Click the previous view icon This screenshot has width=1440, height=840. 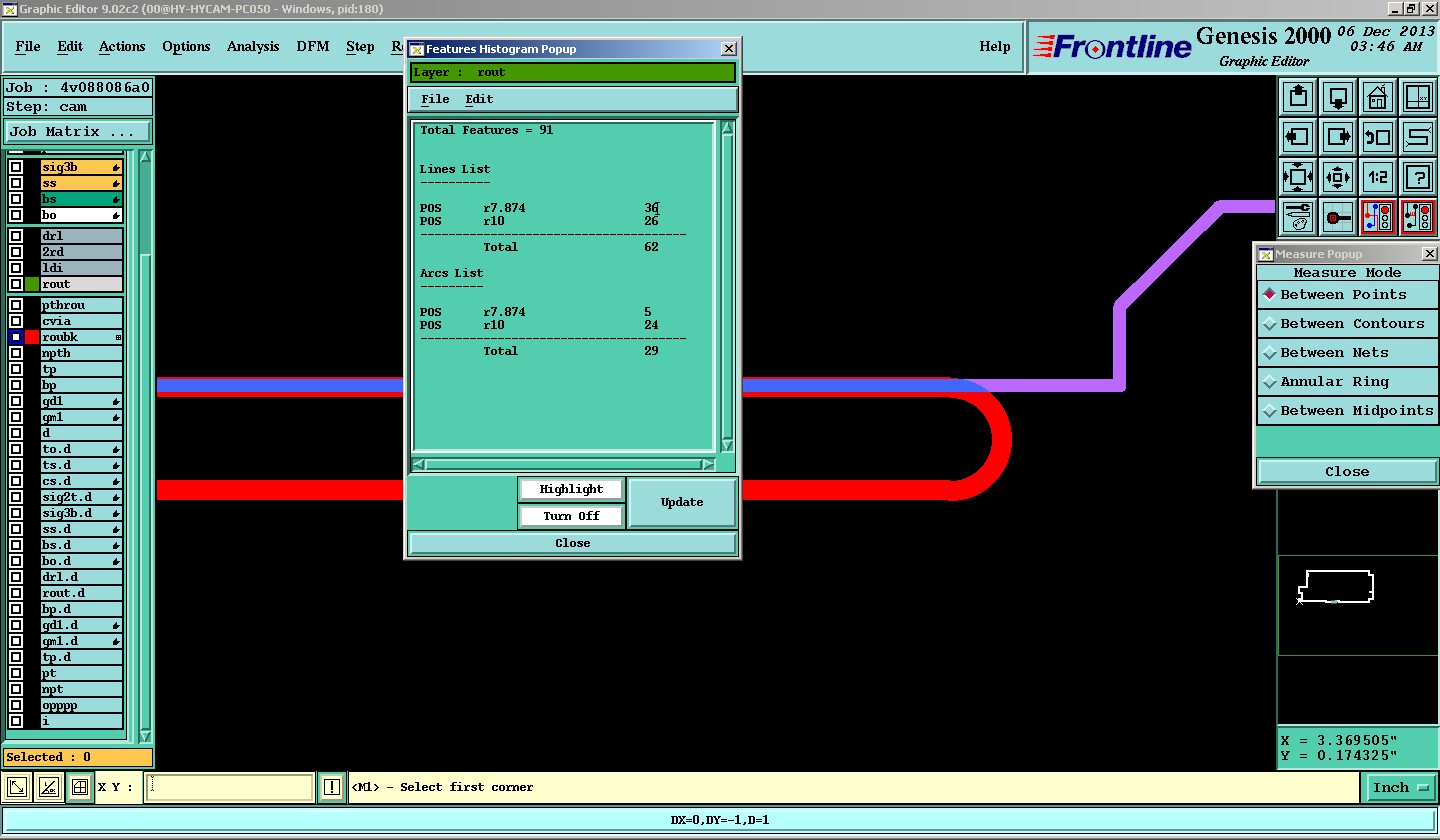pyautogui.click(x=1378, y=137)
